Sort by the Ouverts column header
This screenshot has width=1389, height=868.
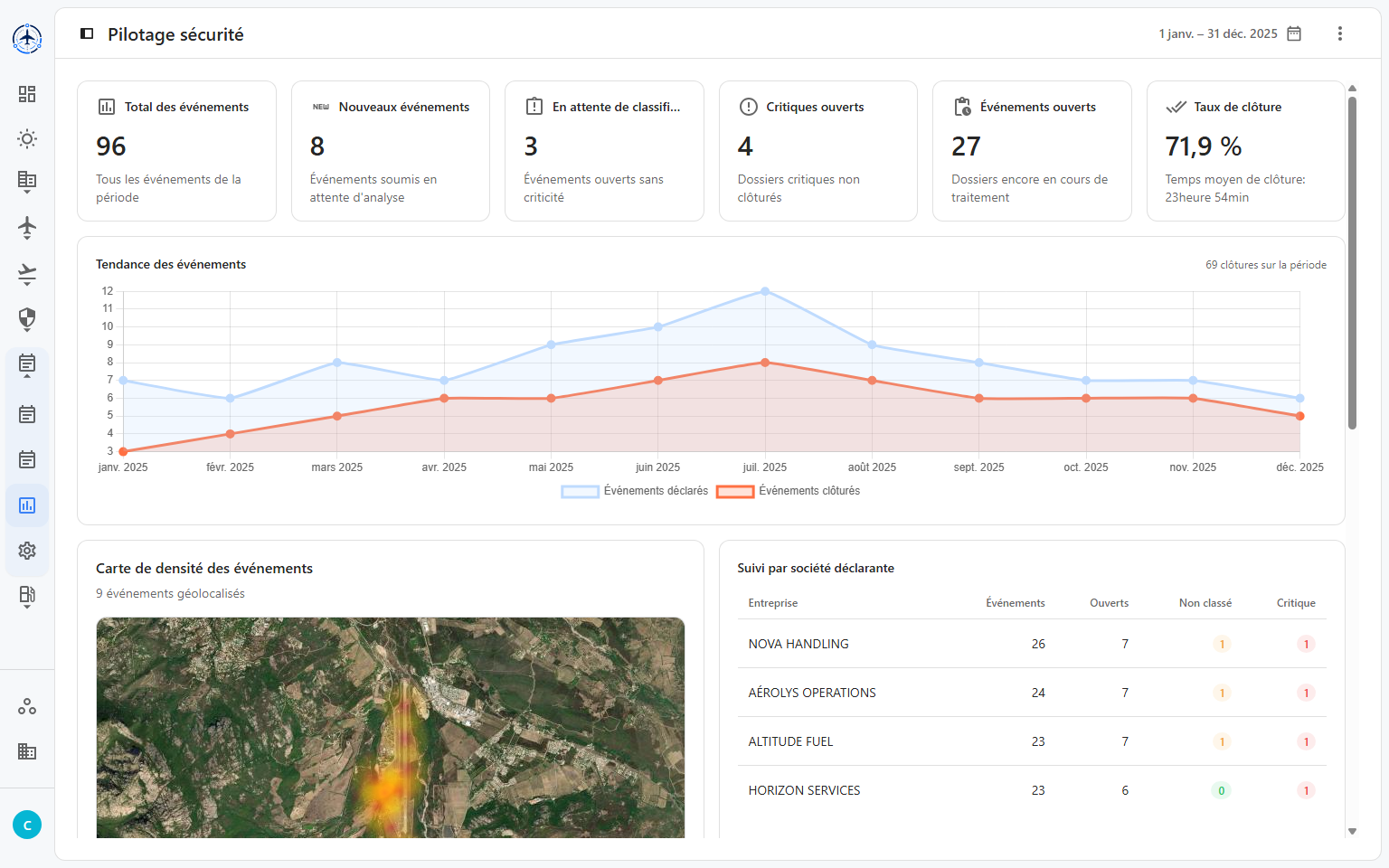(1109, 603)
